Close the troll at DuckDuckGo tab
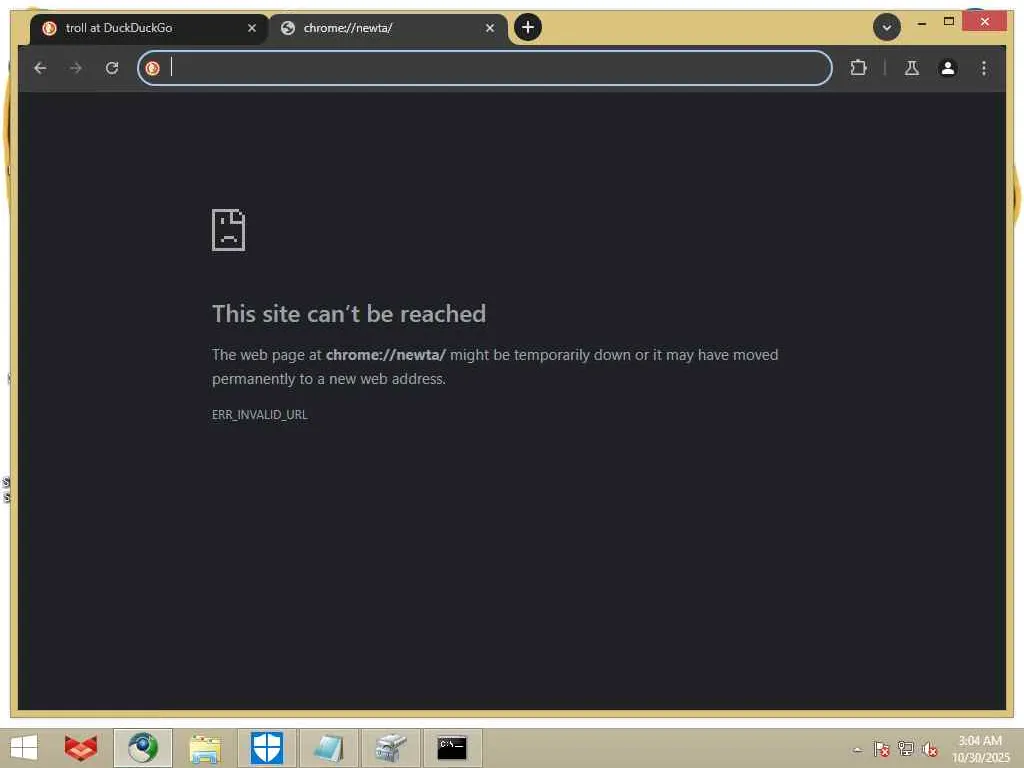Viewport: 1024px width, 768px height. click(x=251, y=28)
